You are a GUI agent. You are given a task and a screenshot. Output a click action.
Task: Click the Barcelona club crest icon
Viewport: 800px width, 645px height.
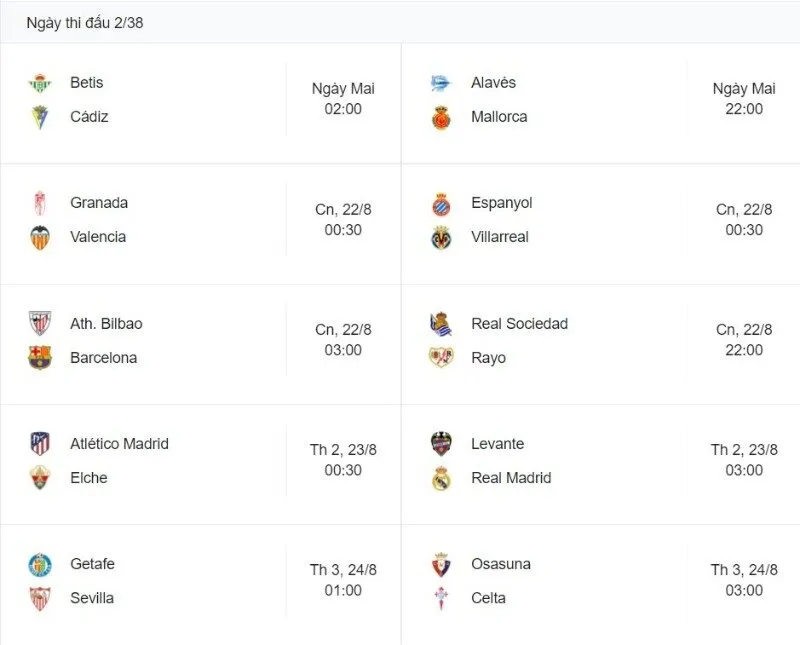point(39,358)
